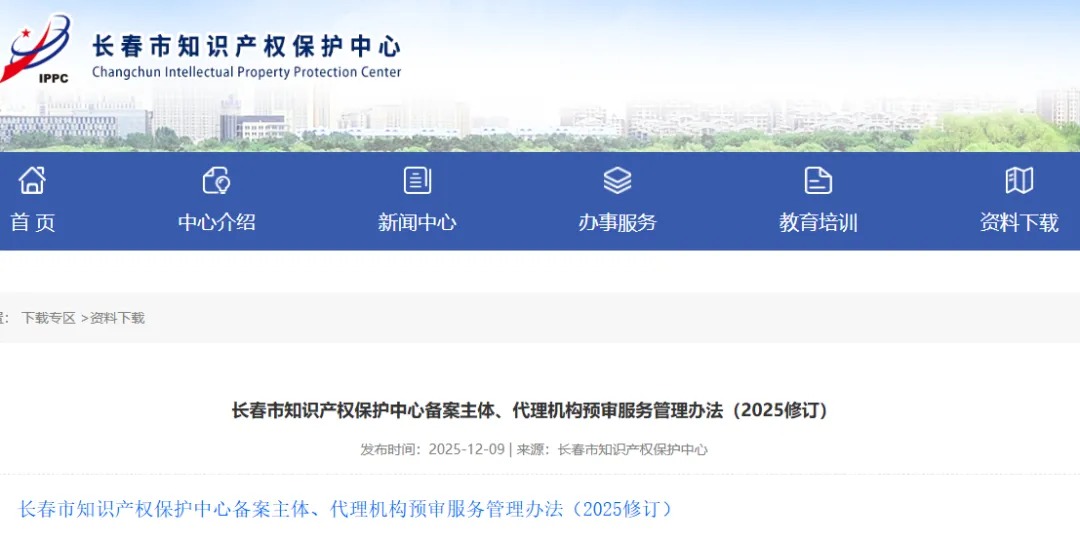Screen dimensions: 1080x542
Task: Select the icon above 中心介绍
Action: 216,181
